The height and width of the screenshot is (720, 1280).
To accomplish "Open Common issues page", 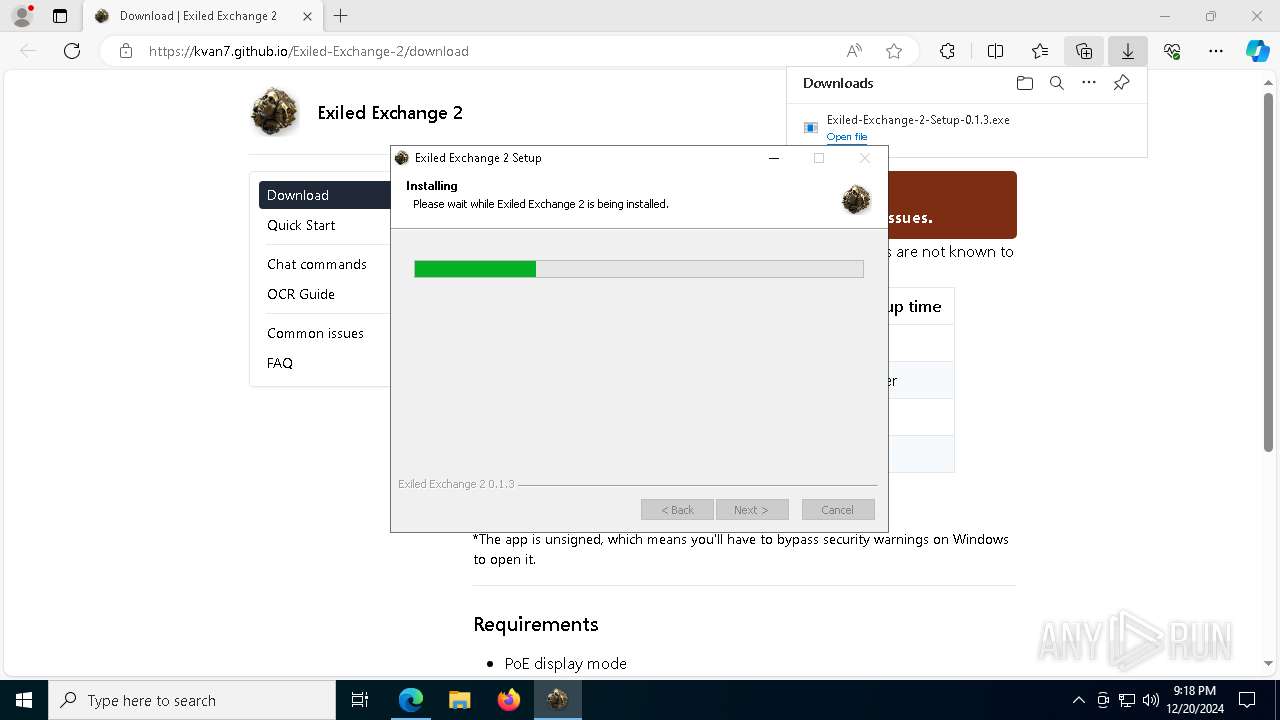I will point(315,333).
